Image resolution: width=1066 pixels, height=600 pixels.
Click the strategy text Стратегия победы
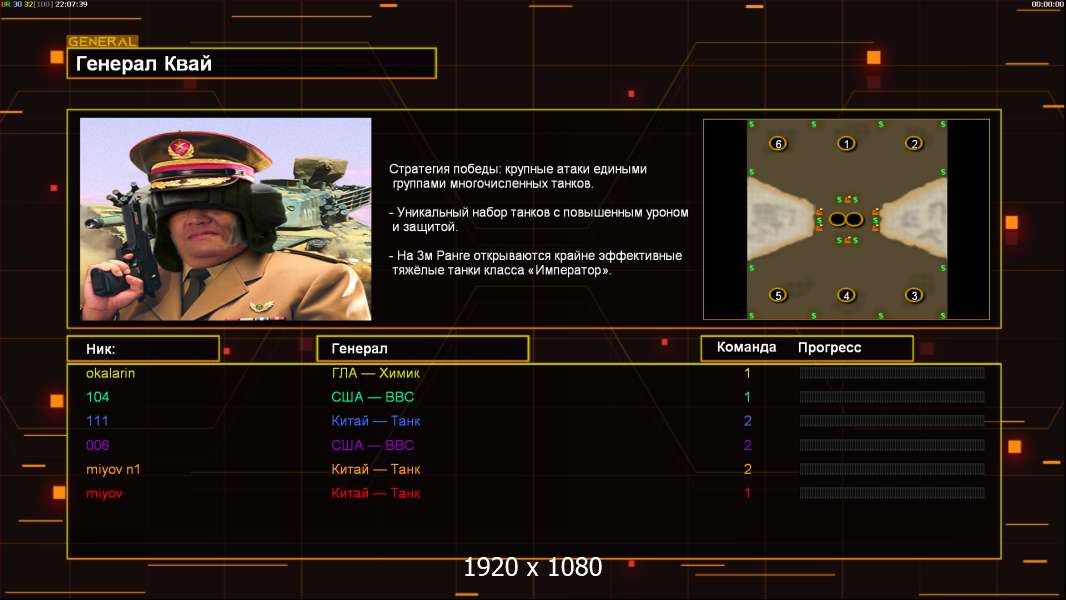pos(518,176)
